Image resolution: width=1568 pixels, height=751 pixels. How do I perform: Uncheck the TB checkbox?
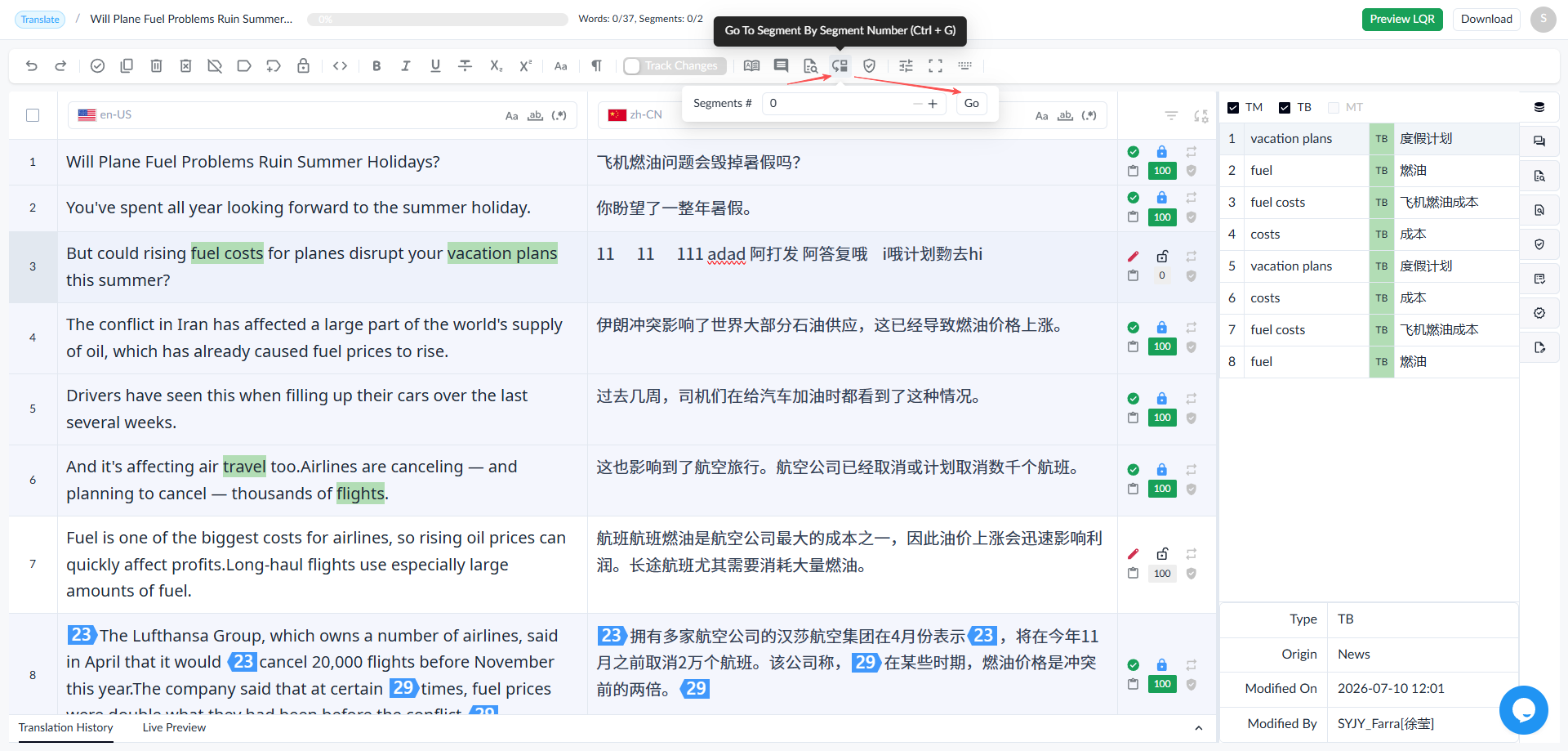tap(1285, 108)
